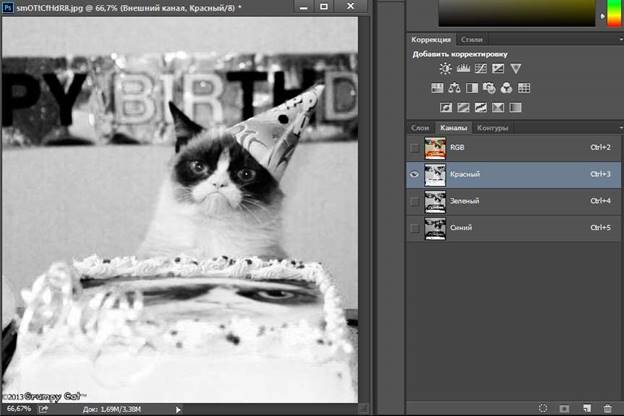The width and height of the screenshot is (624, 416).
Task: Click the 66,67% zoom field
Action: pos(19,409)
